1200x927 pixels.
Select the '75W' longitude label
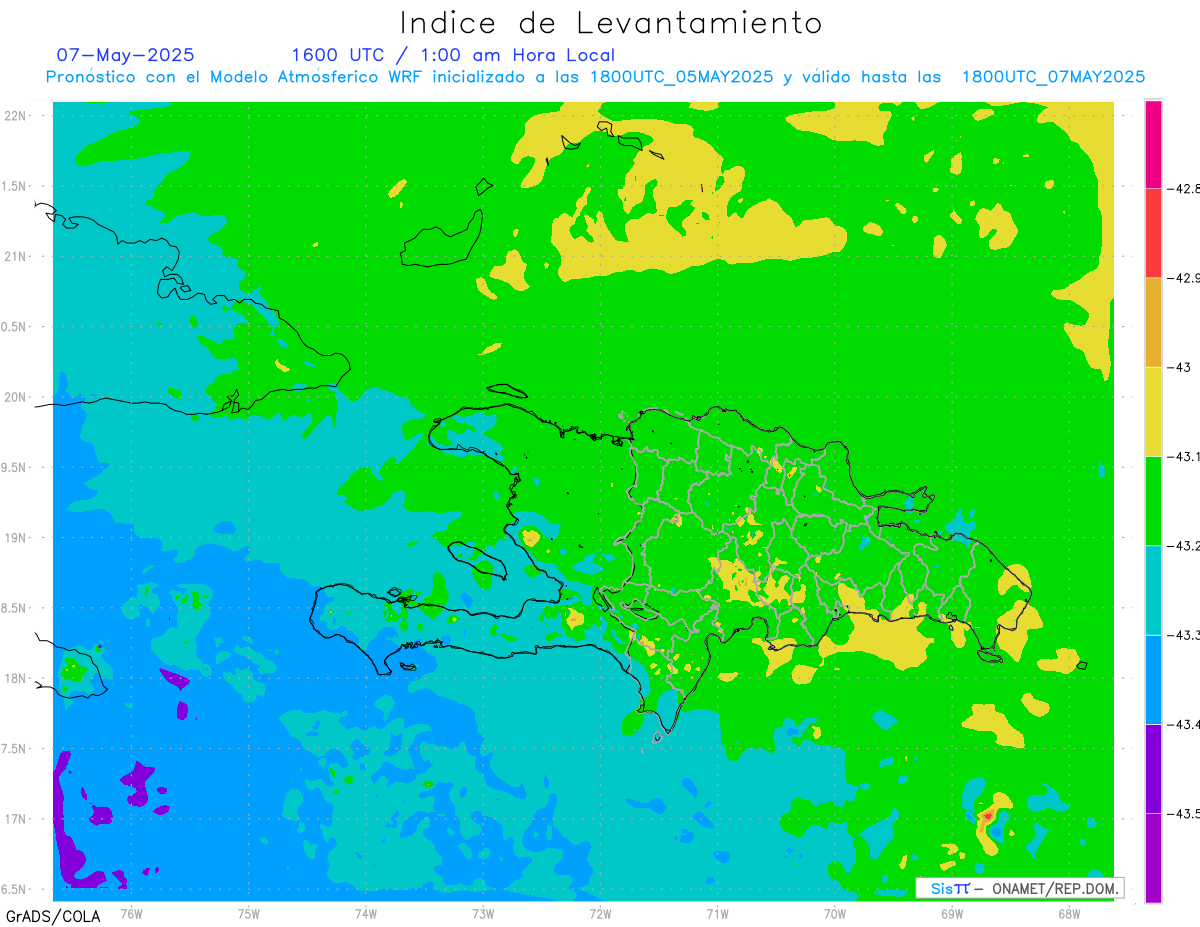(x=249, y=914)
